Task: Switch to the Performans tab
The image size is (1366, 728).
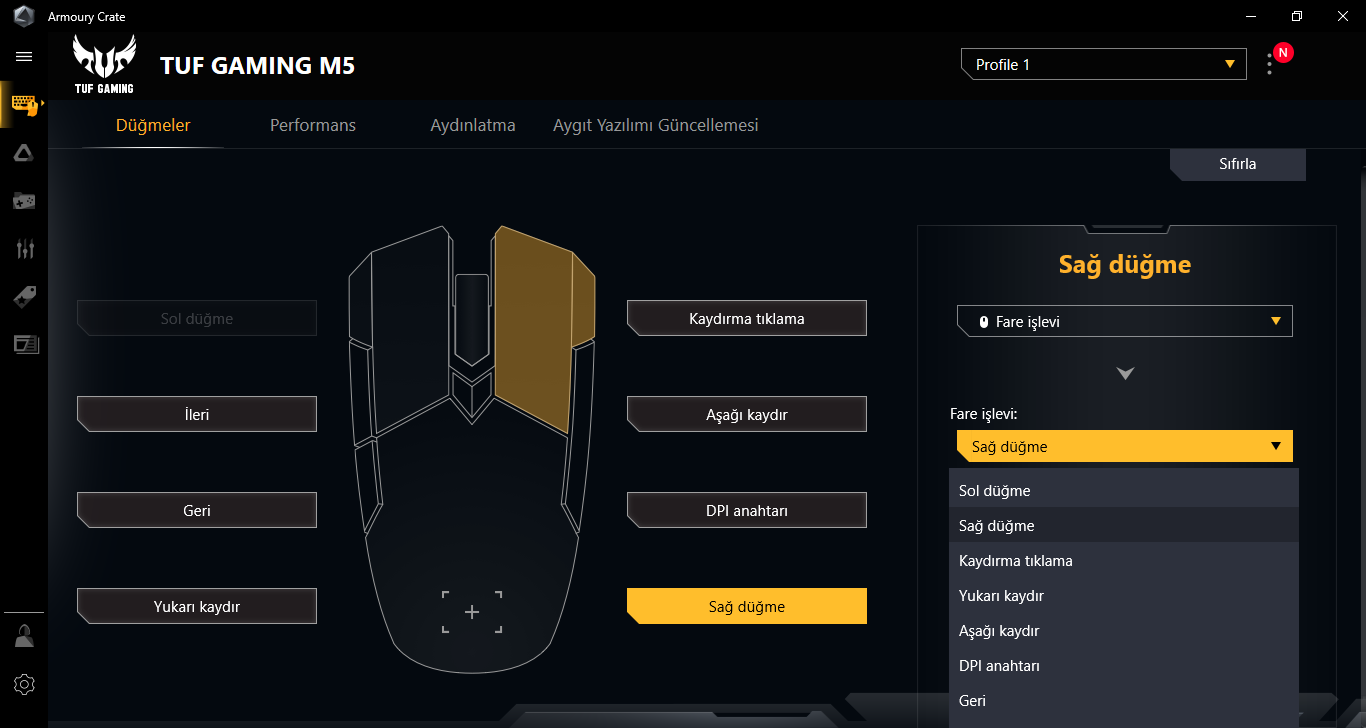Action: 313,125
